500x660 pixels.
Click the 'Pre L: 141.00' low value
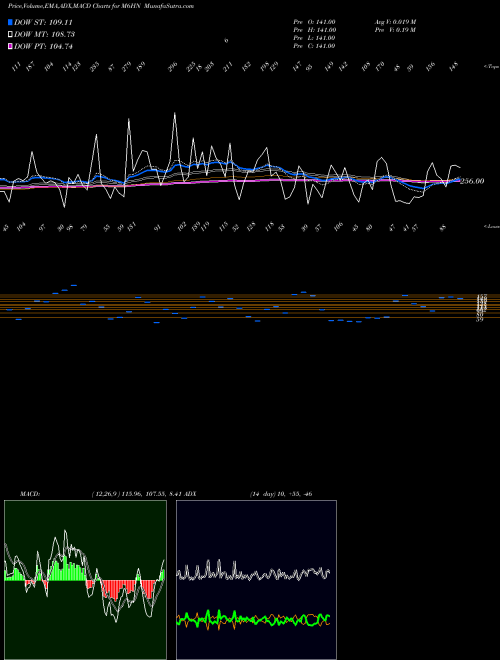[x=314, y=38]
